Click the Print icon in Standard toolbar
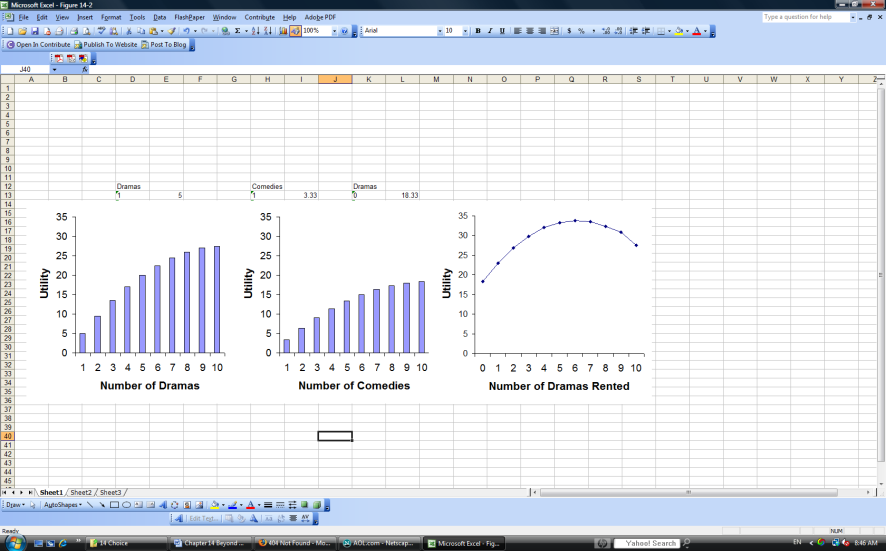Viewport: 886px width, 551px height. click(74, 31)
